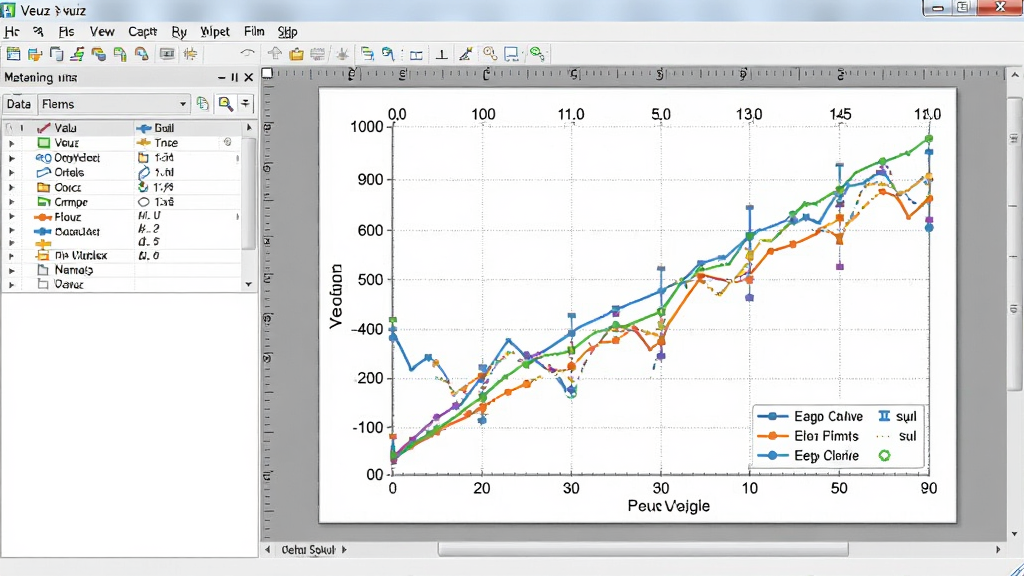Select the Oorcz folder tree item
Viewport: 1024px width, 576px height.
[59, 187]
